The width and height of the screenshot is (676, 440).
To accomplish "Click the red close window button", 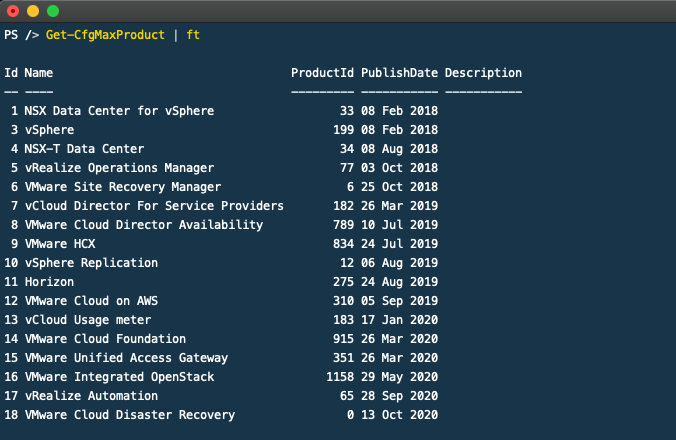I will pos(13,11).
